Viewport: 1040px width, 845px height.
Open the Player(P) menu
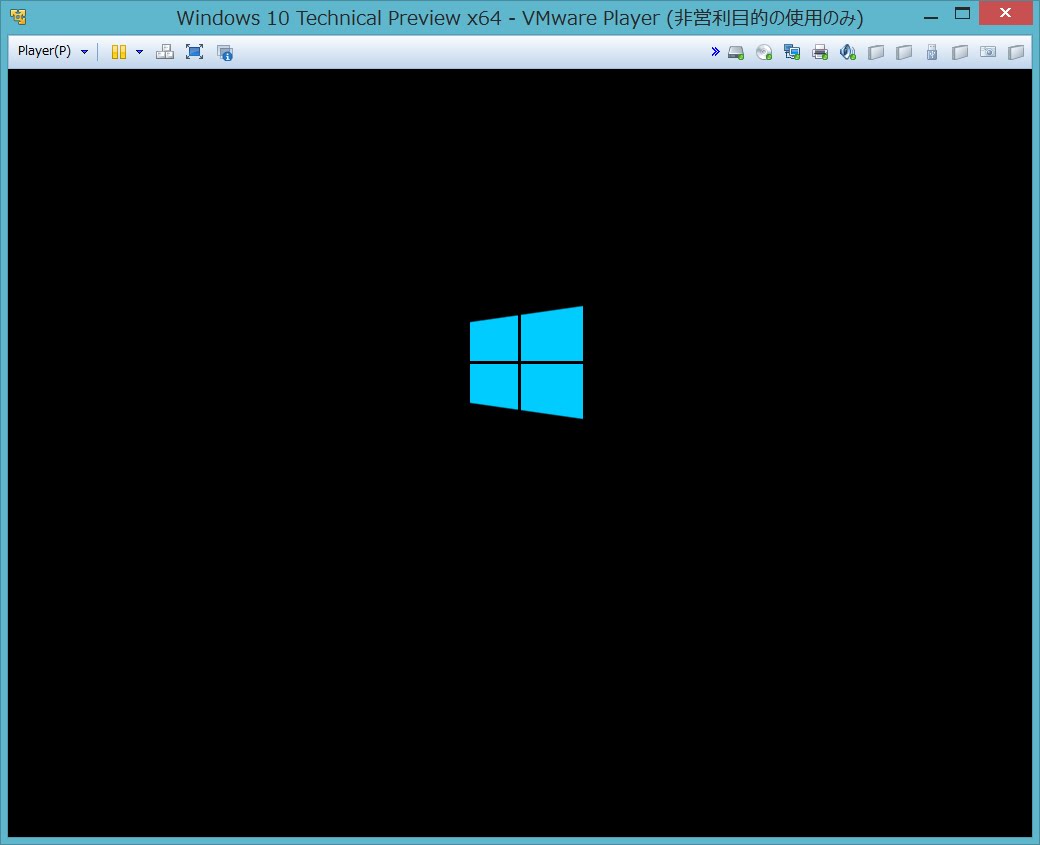(52, 52)
